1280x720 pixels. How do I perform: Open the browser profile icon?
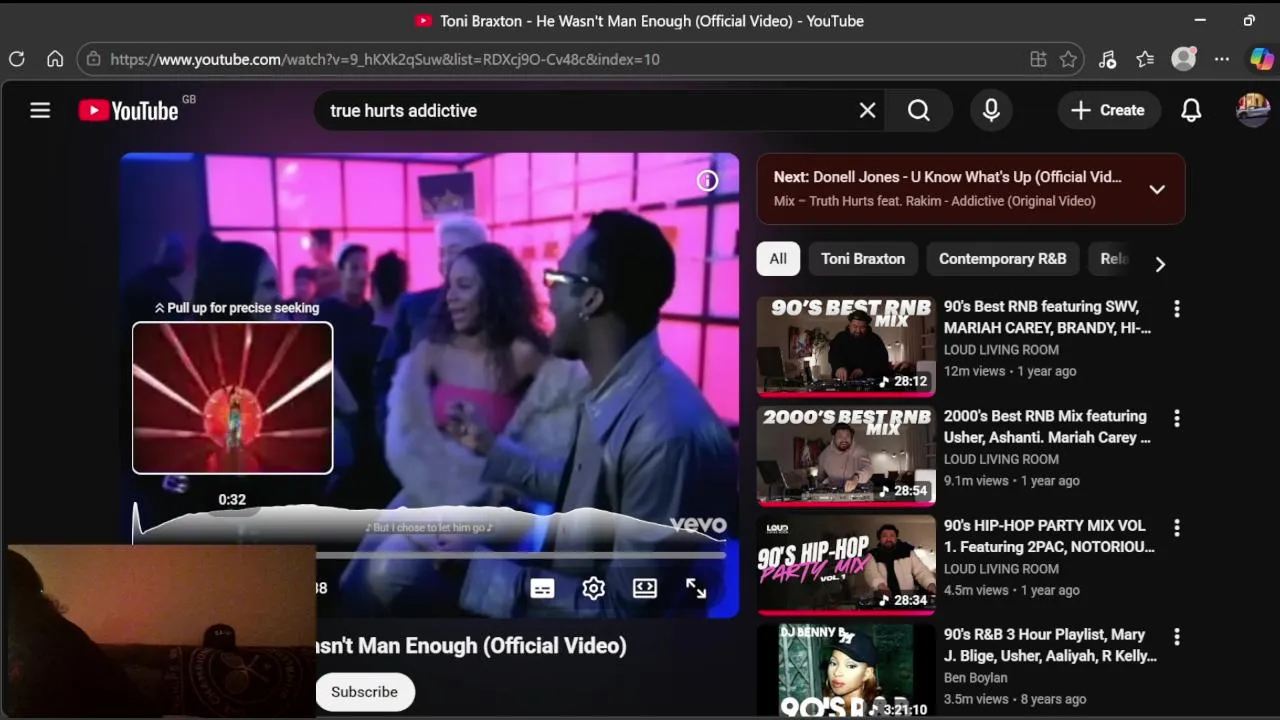pyautogui.click(x=1184, y=59)
